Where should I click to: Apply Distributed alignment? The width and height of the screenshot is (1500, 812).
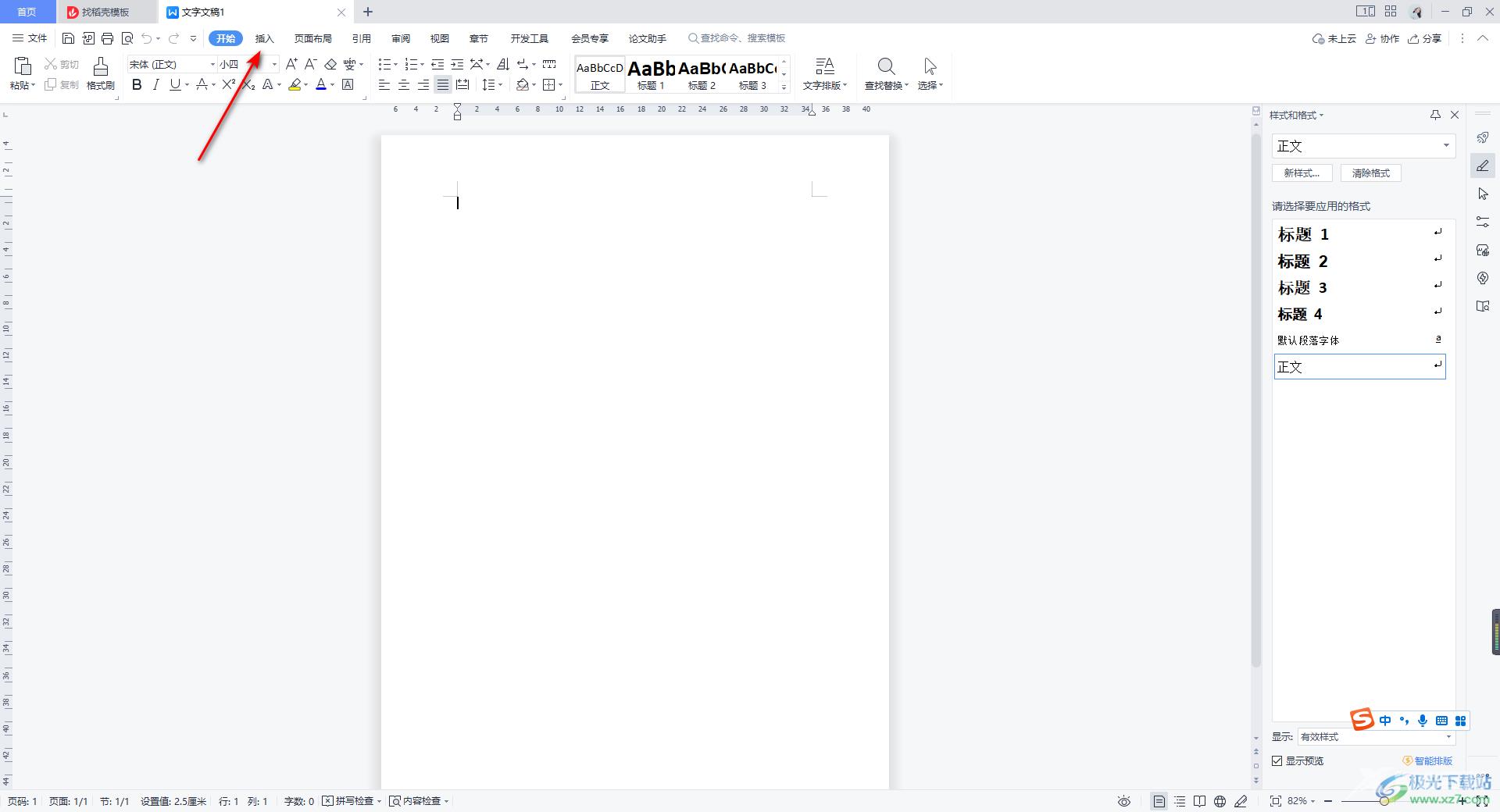(x=462, y=84)
